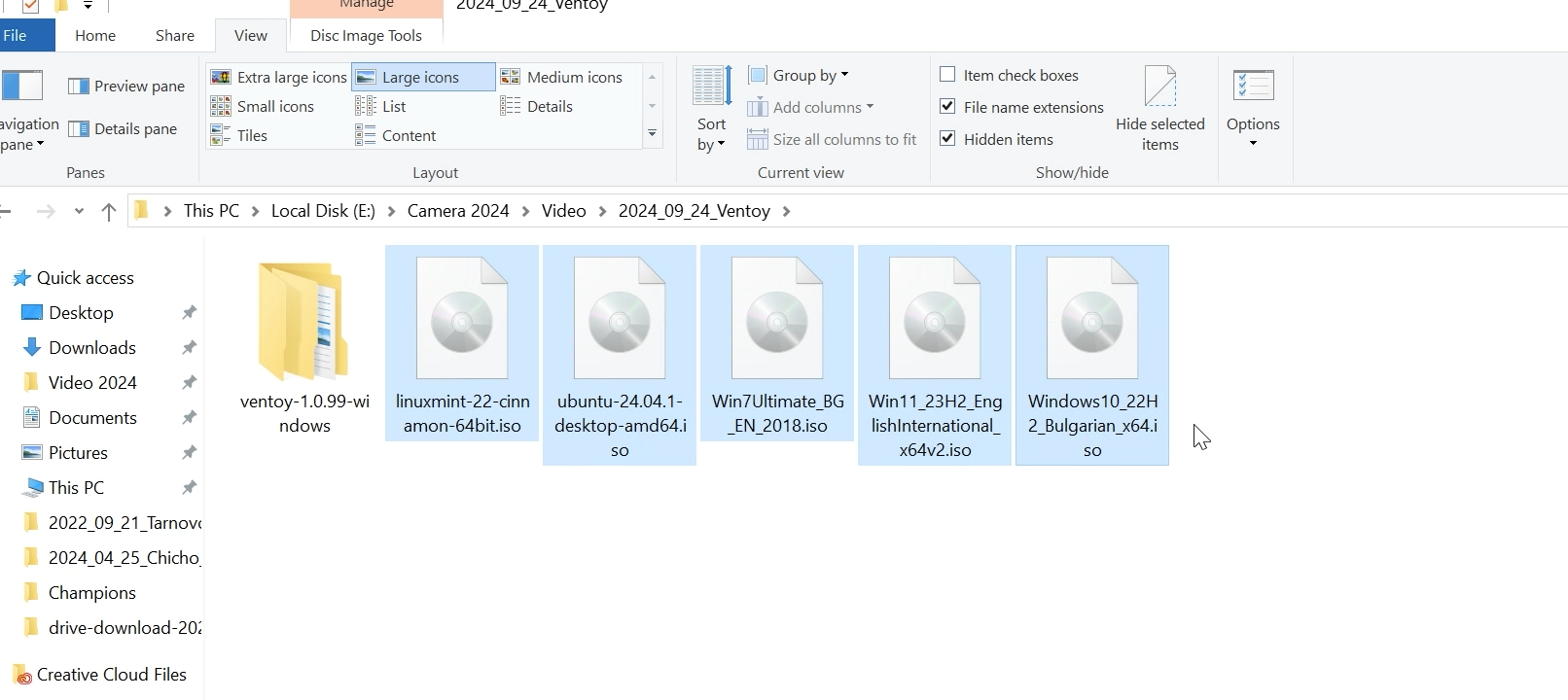Go up one folder level

click(109, 211)
